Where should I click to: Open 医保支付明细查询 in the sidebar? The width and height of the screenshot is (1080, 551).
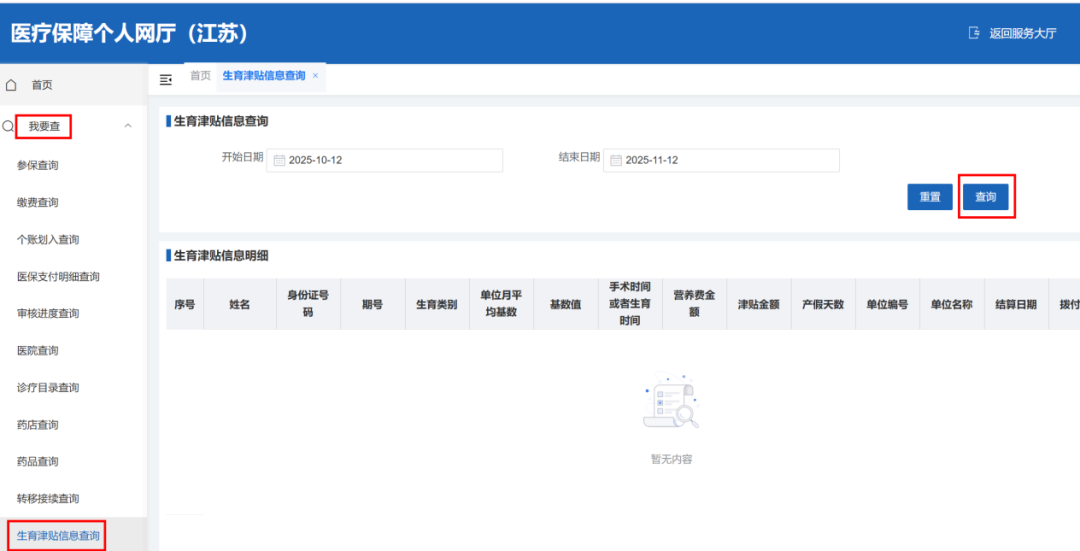point(58,276)
